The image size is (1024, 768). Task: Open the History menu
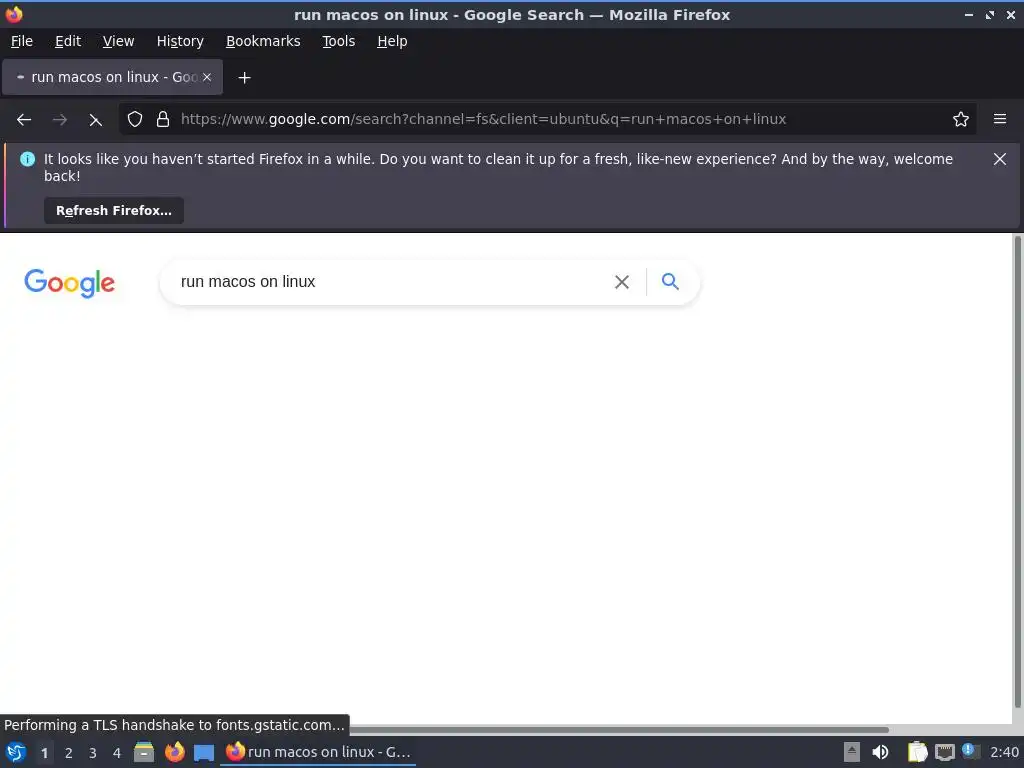(x=180, y=41)
